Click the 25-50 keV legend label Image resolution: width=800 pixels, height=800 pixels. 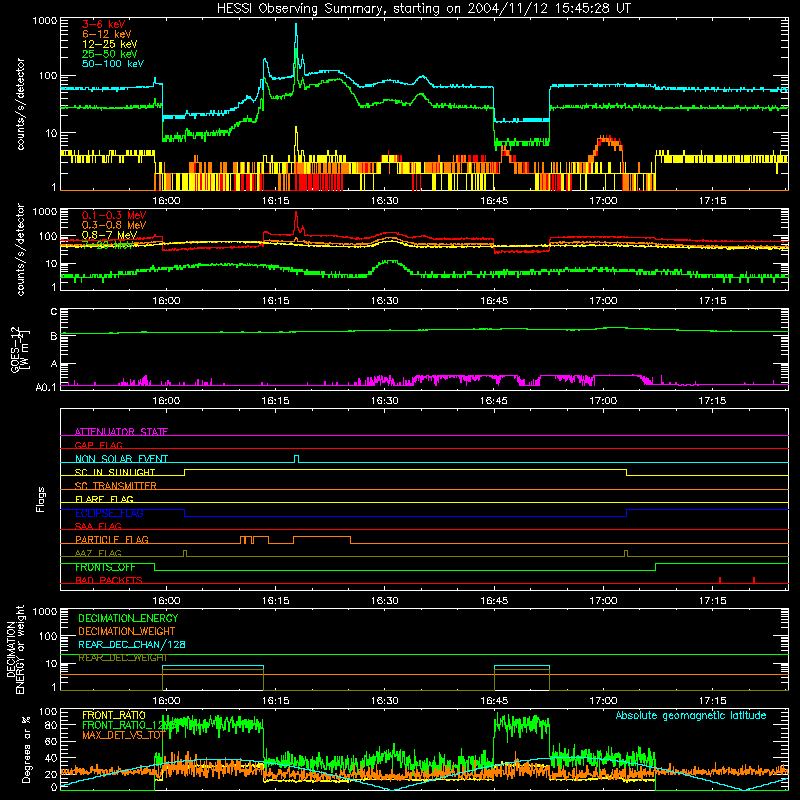(110, 54)
